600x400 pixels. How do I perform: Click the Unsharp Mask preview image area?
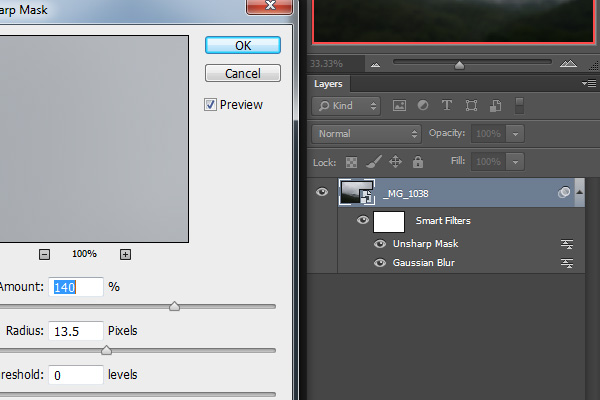pyautogui.click(x=94, y=139)
